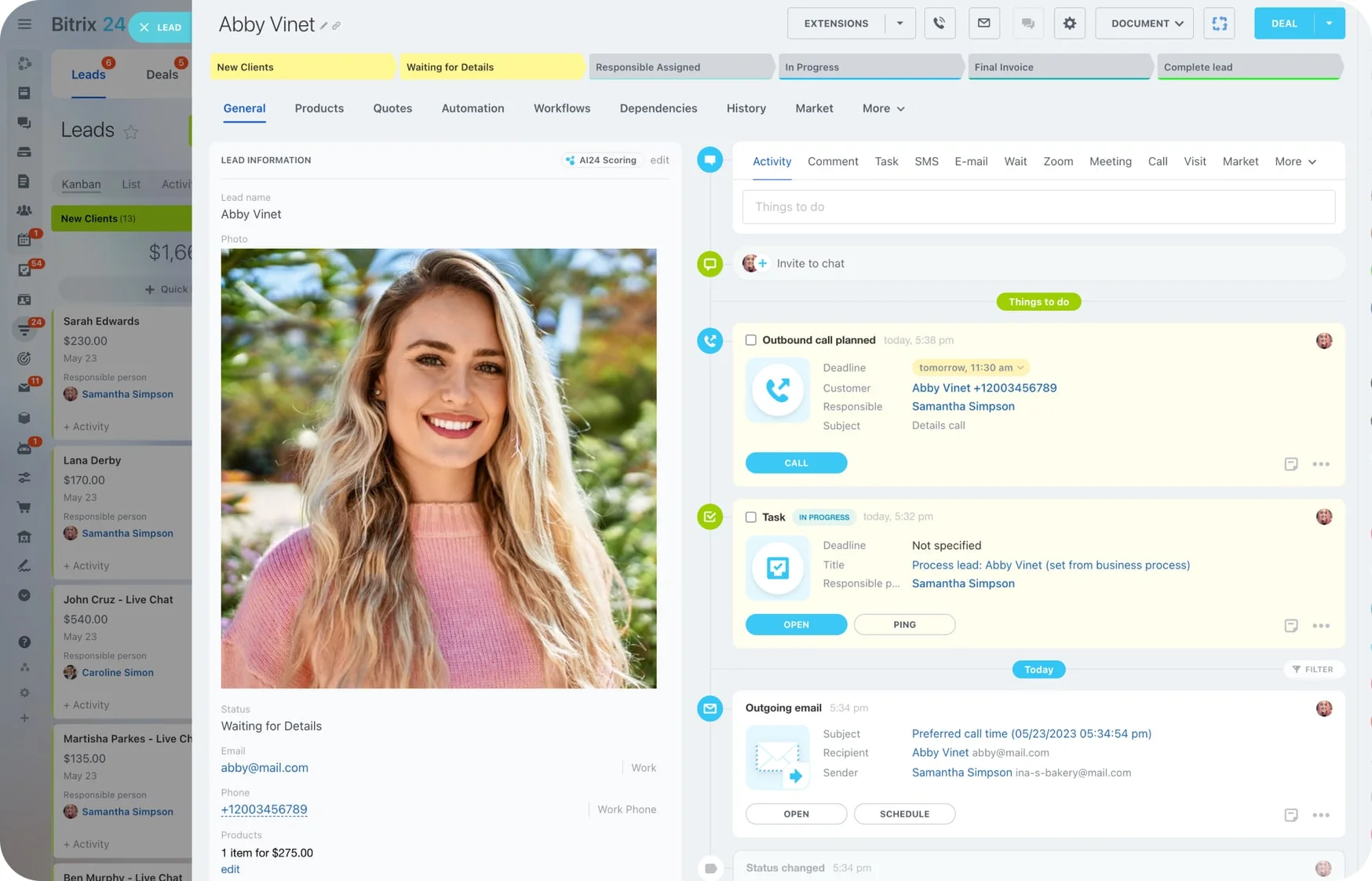Screen dimensions: 1372x881
Task: Filter the timeline history
Action: tap(1312, 670)
